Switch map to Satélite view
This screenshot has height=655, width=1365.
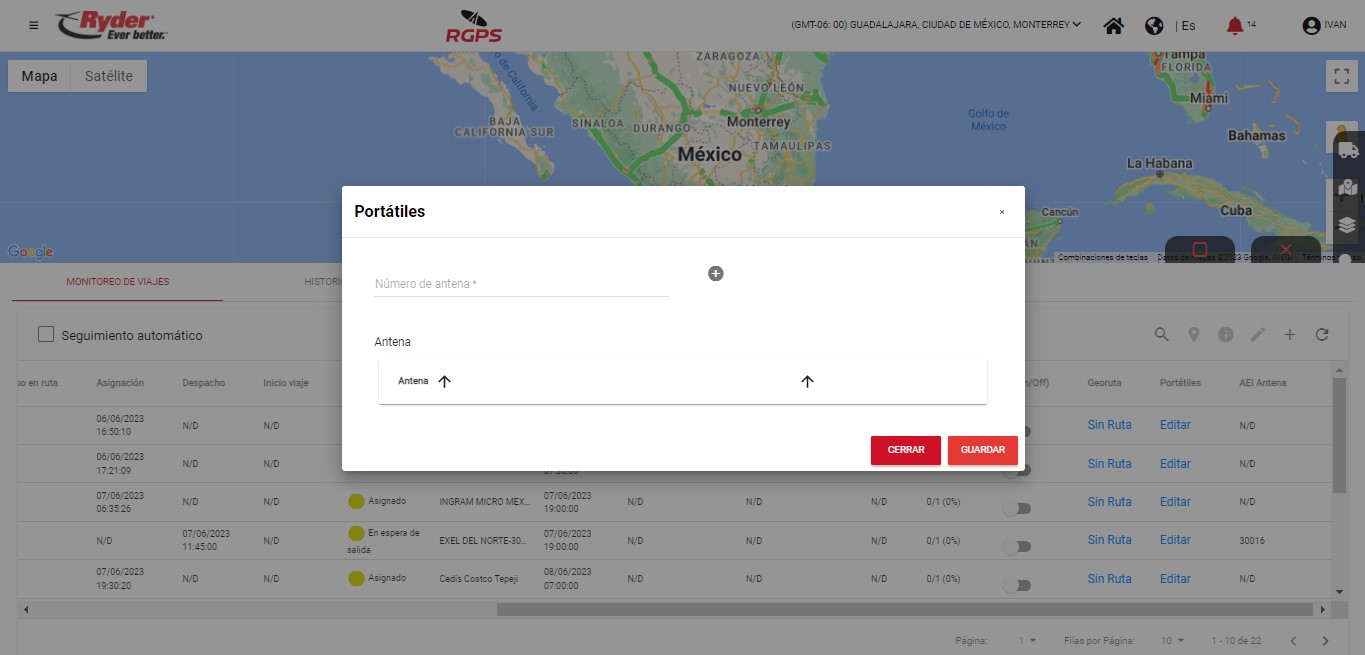[x=108, y=76]
